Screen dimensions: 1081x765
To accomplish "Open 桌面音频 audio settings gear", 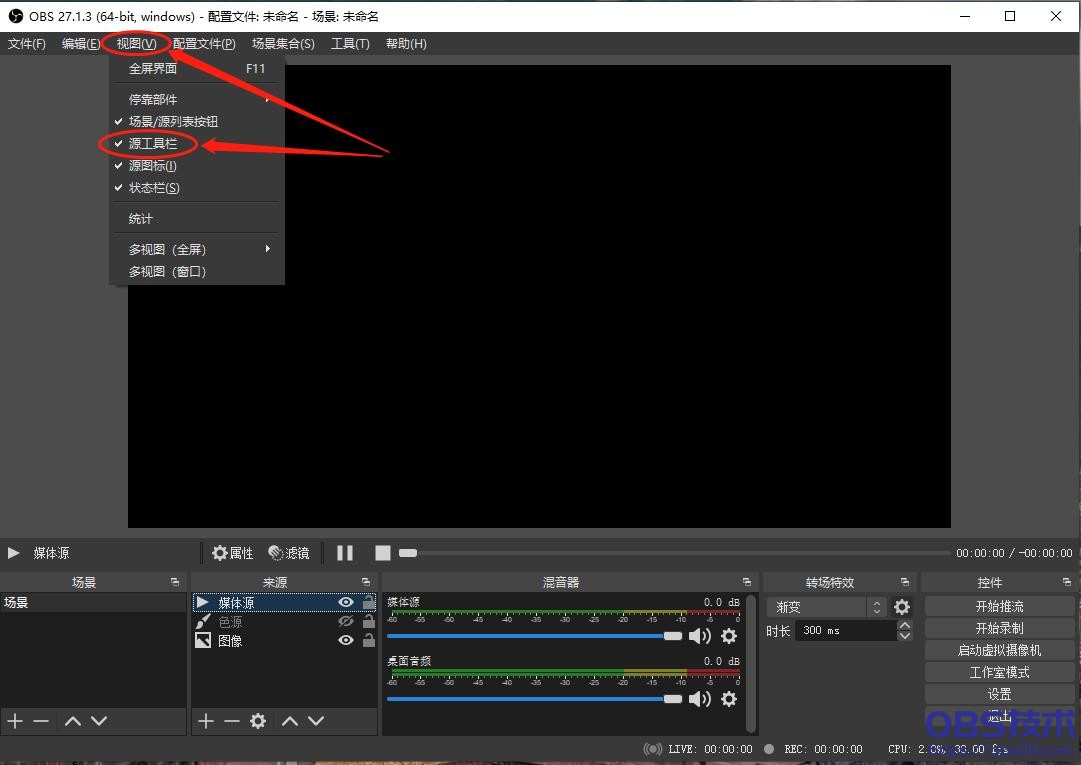I will click(729, 699).
